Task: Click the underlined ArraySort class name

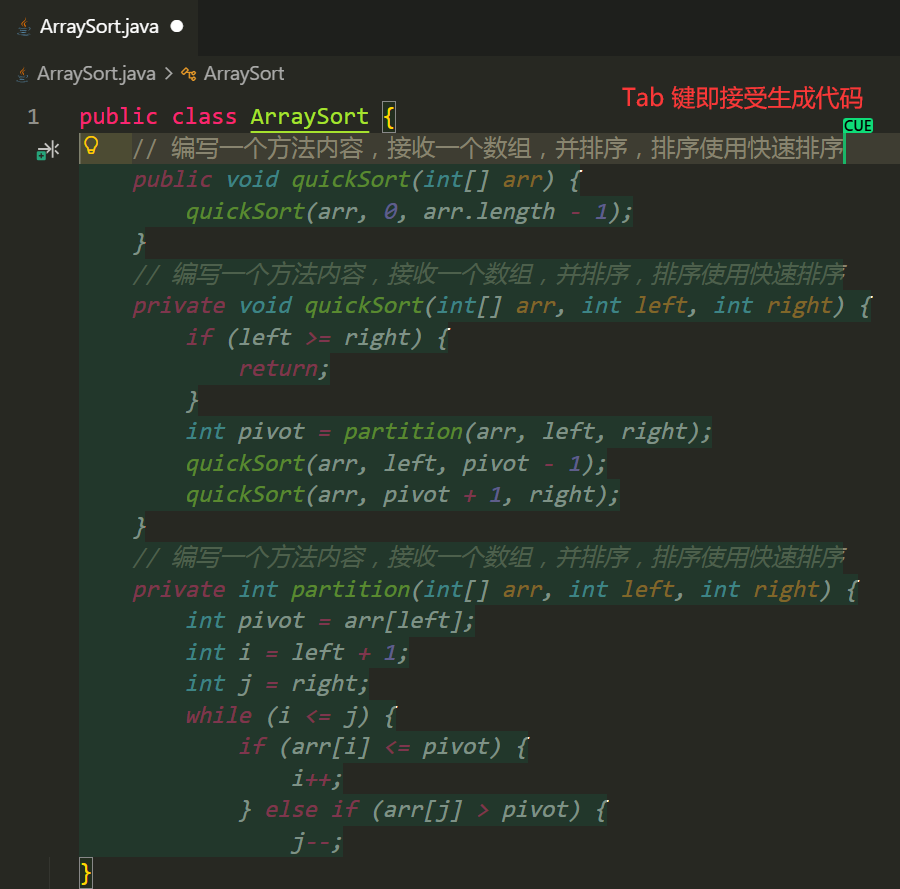Action: click(x=308, y=116)
